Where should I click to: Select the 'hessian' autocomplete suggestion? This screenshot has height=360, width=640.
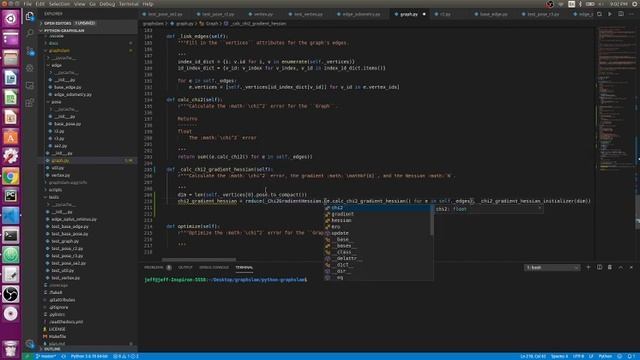coord(378,220)
